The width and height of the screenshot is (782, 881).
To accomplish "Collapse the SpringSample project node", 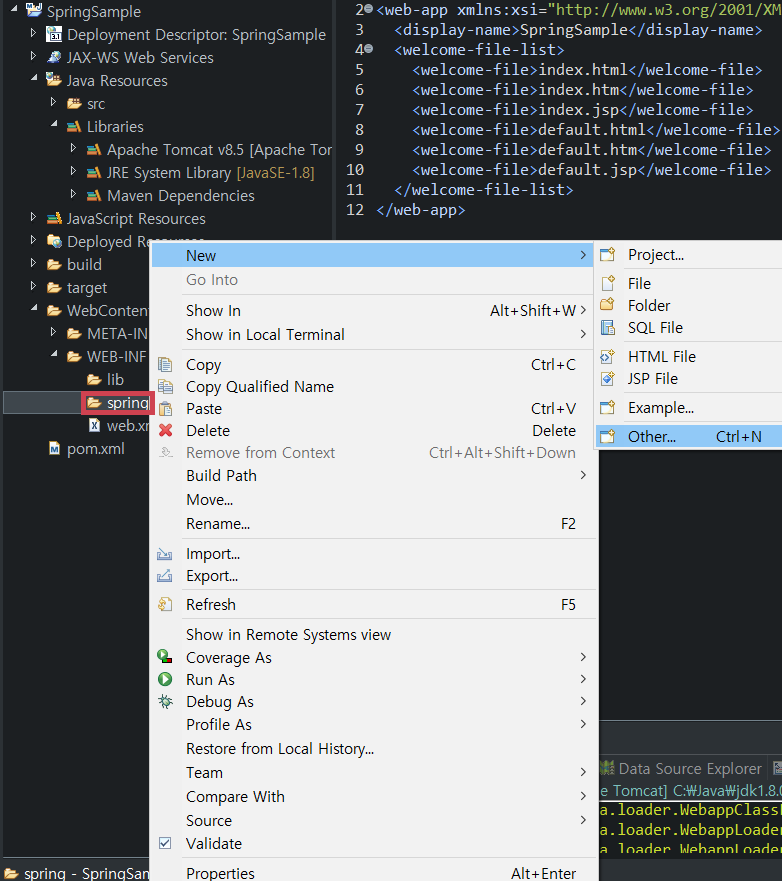I will [x=15, y=8].
